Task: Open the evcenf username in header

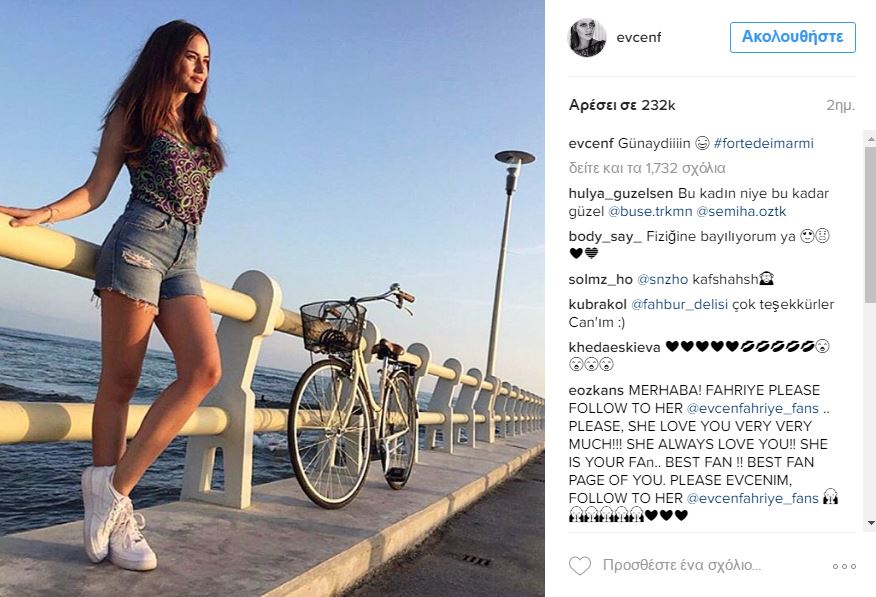Action: (639, 37)
